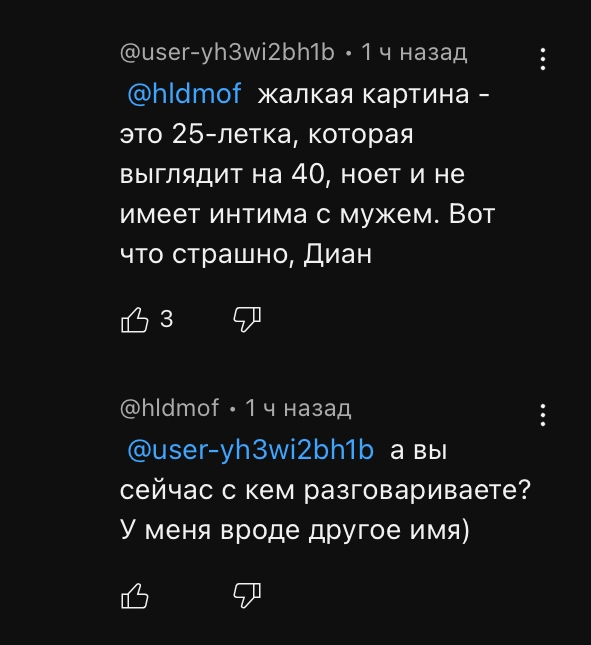Like the reply from @hldmof
Image resolution: width=591 pixels, height=645 pixels.
tap(135, 596)
